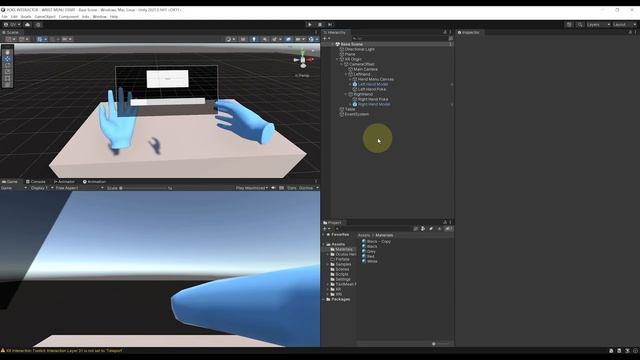Image resolution: width=640 pixels, height=360 pixels.
Task: Switch to the Scene tab
Action: [11, 32]
